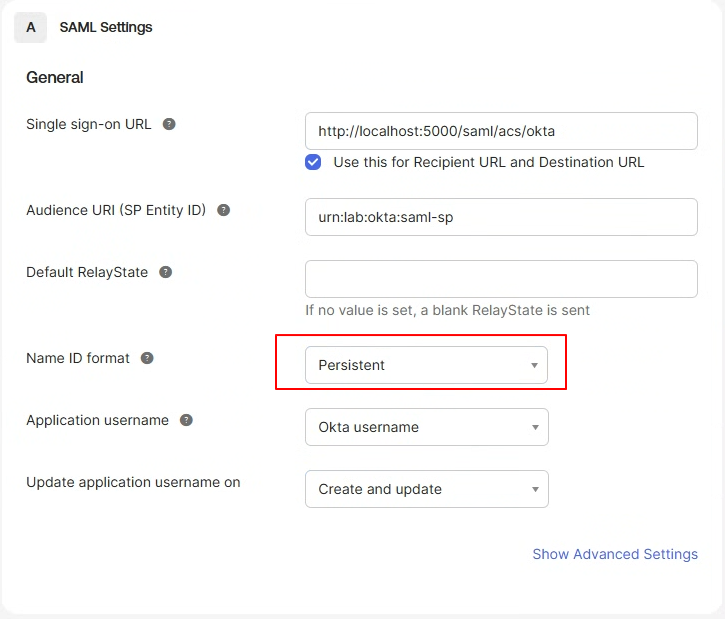Click Show Advanced Settings link
Image resolution: width=725 pixels, height=619 pixels.
pyautogui.click(x=615, y=554)
